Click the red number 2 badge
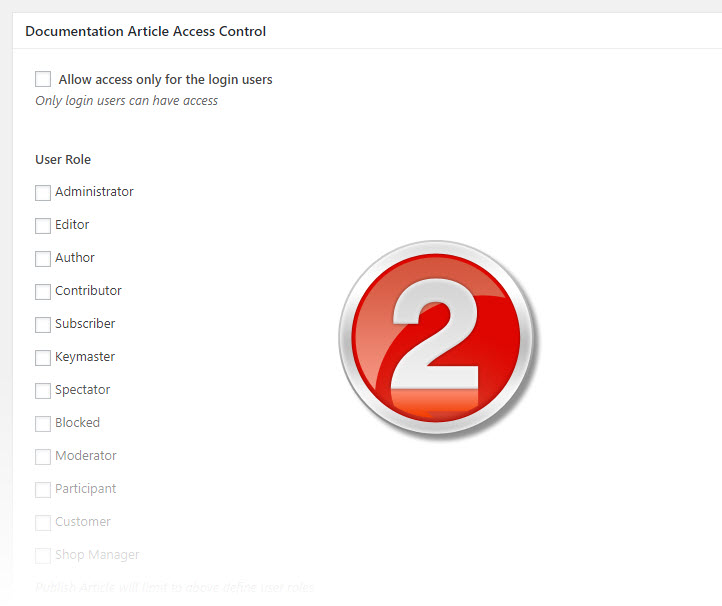The image size is (722, 606). pos(437,338)
